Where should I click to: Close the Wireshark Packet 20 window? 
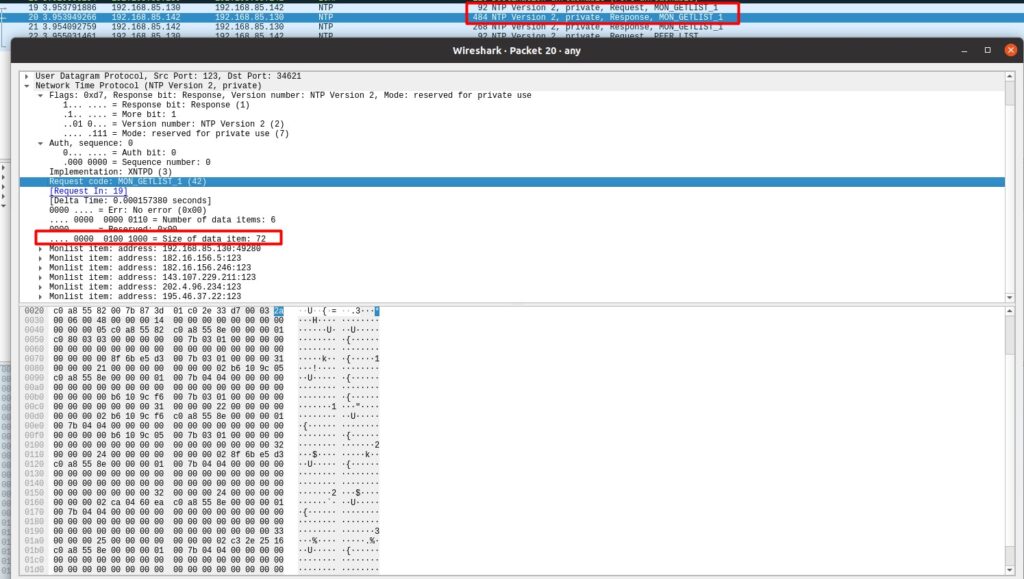(1010, 50)
